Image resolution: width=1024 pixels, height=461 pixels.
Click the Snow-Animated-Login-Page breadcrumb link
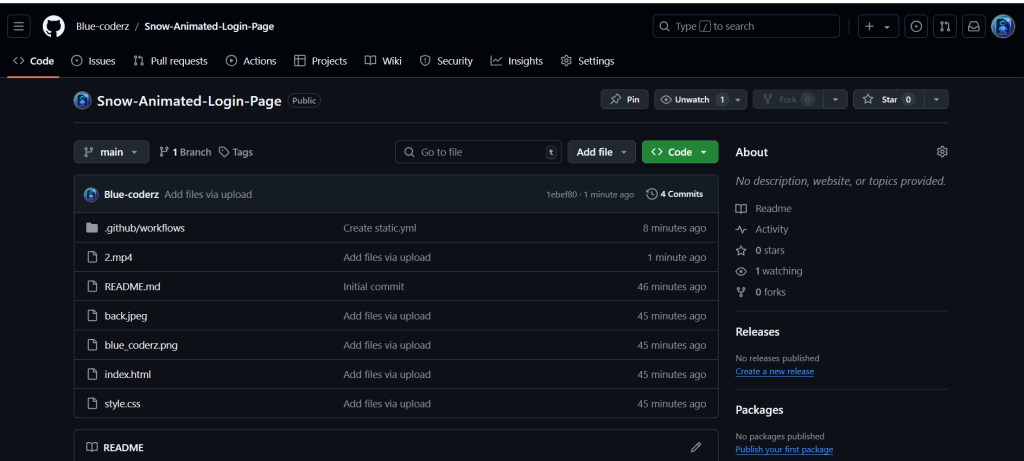(x=209, y=26)
